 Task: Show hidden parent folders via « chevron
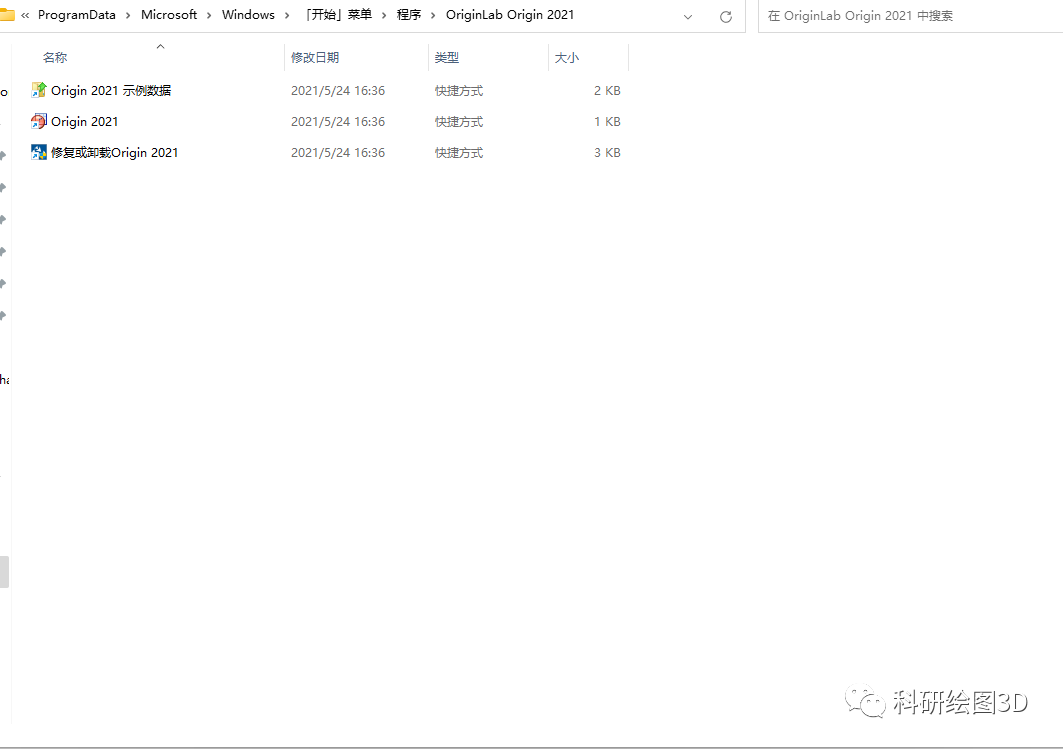(25, 15)
